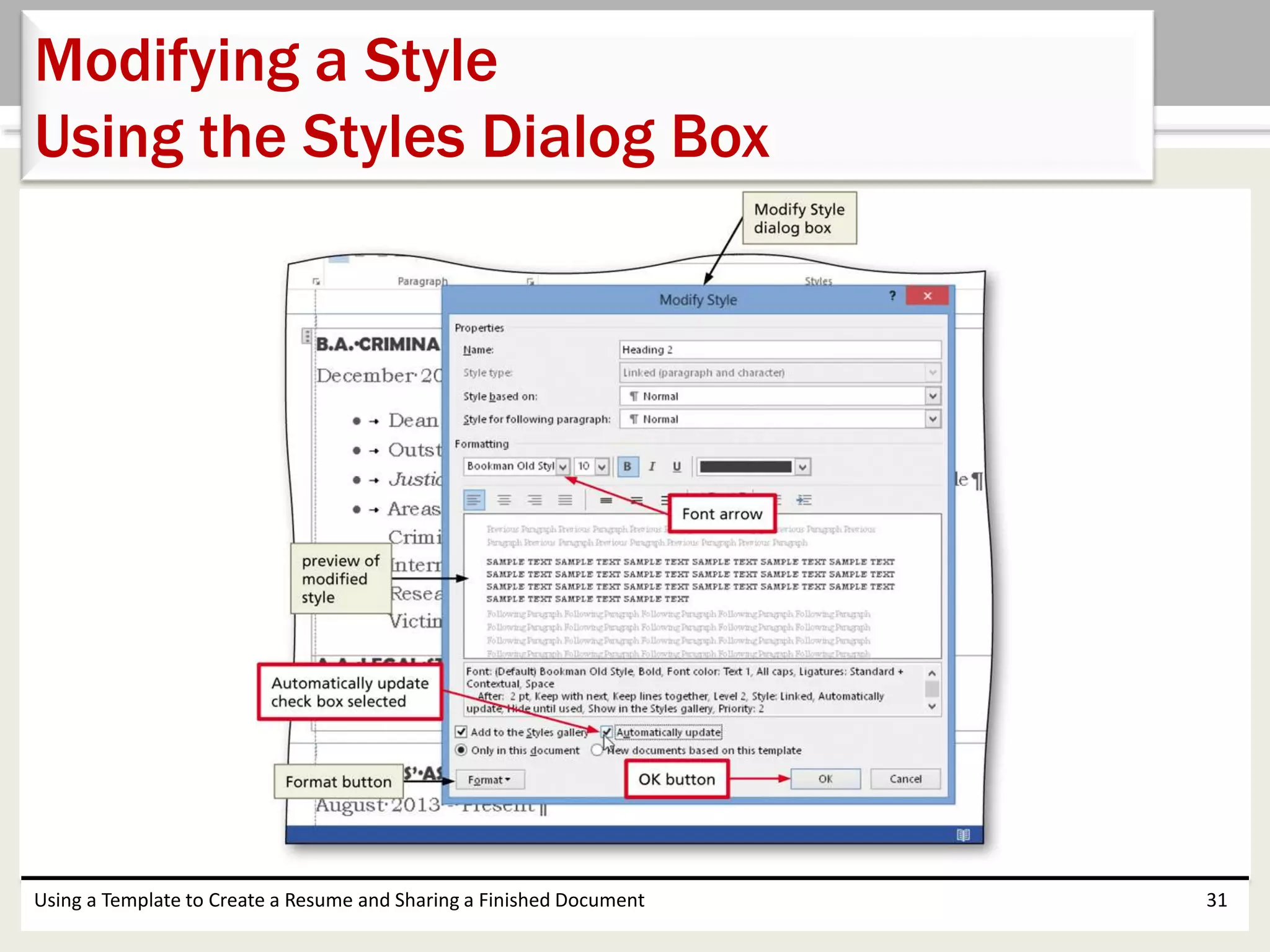Expand Style for following paragraph dropdown
Viewport: 1270px width, 952px height.
click(x=933, y=419)
